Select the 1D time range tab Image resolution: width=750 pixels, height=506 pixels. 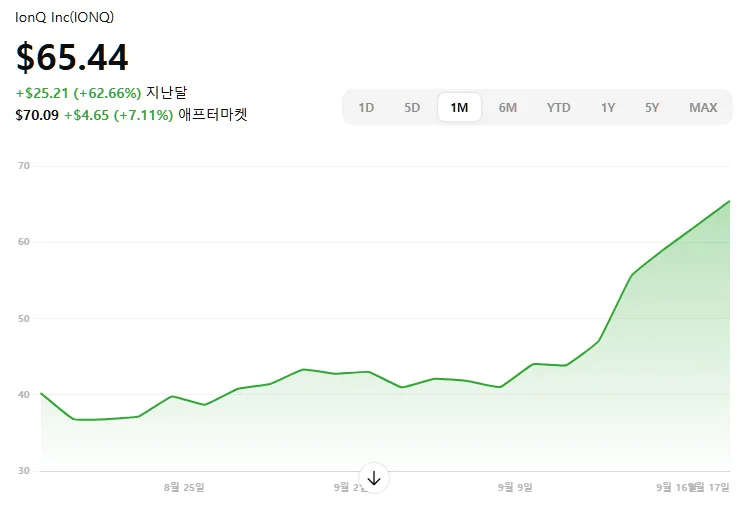point(366,107)
